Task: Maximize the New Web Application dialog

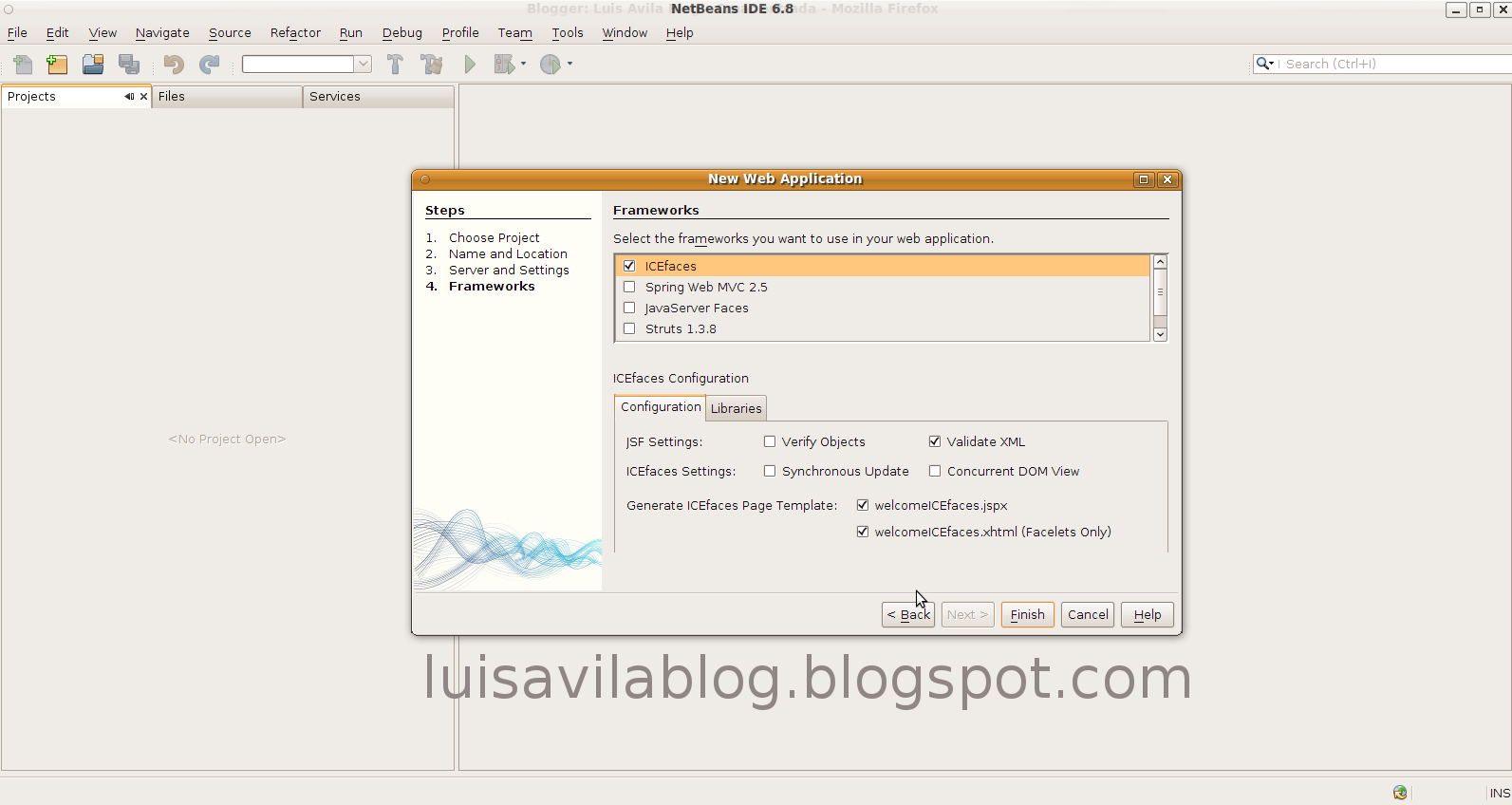Action: coord(1144,179)
